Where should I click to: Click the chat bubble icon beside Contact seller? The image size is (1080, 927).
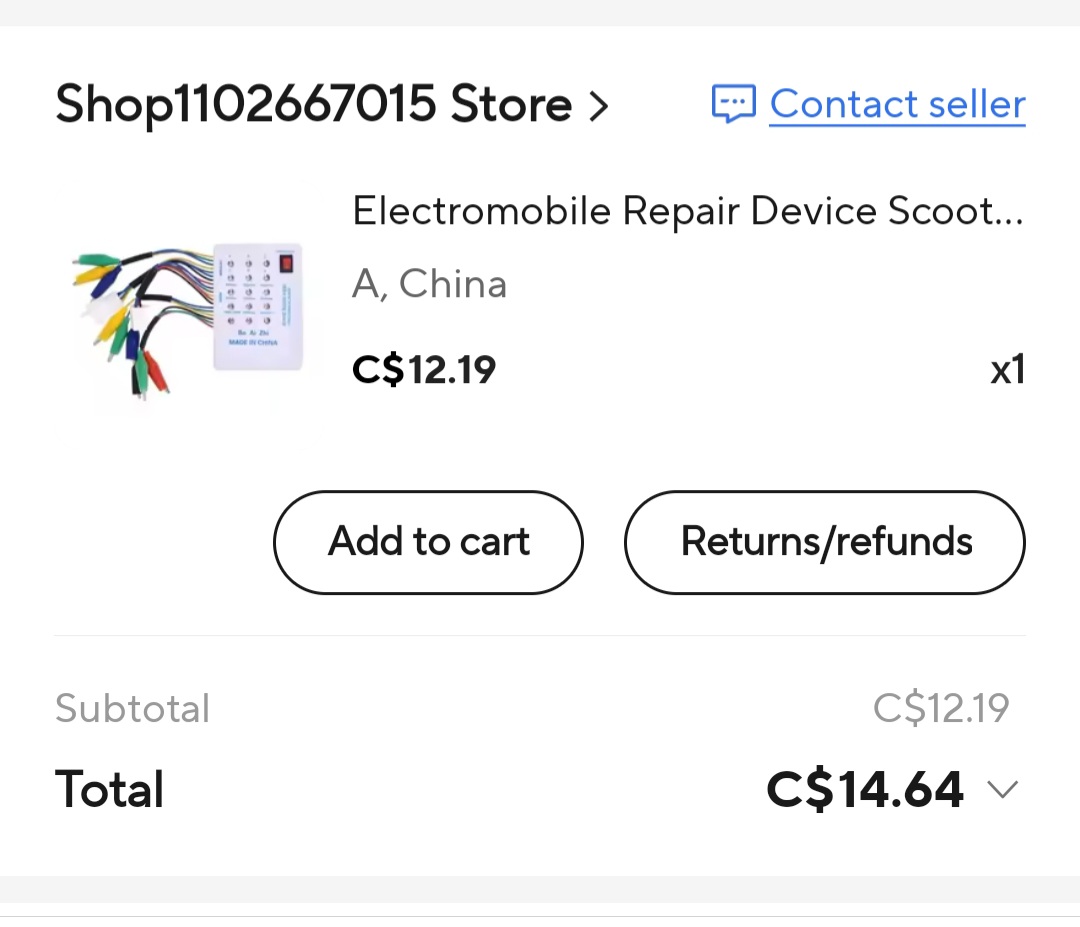(x=733, y=104)
